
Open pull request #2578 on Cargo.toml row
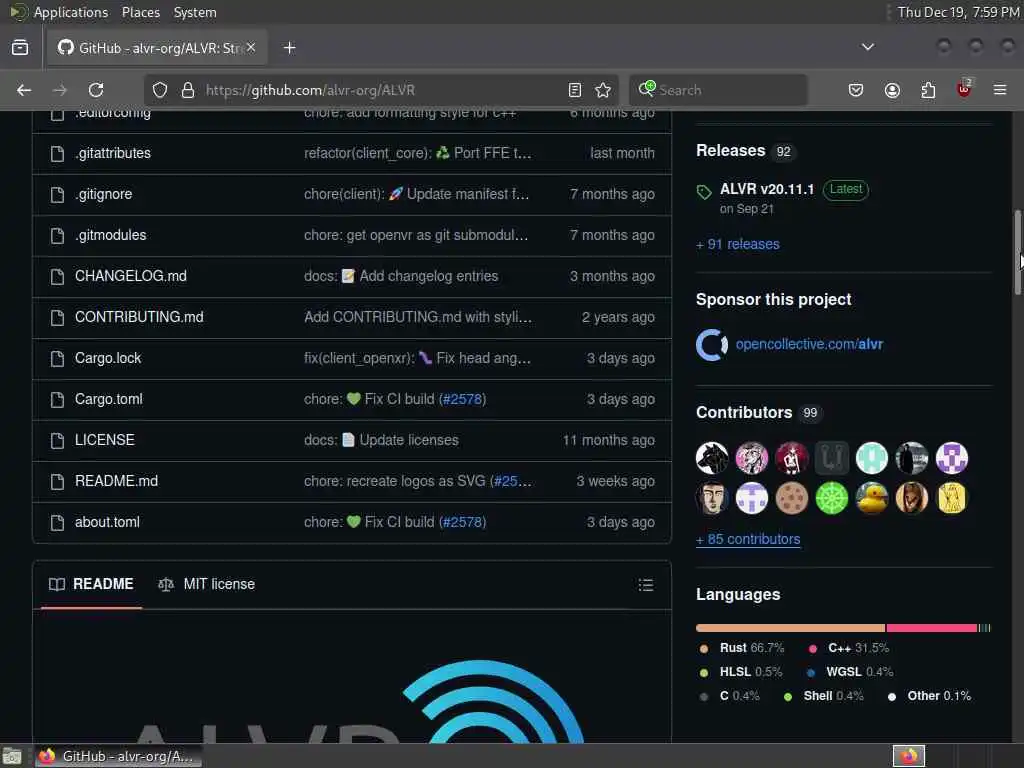(x=462, y=400)
